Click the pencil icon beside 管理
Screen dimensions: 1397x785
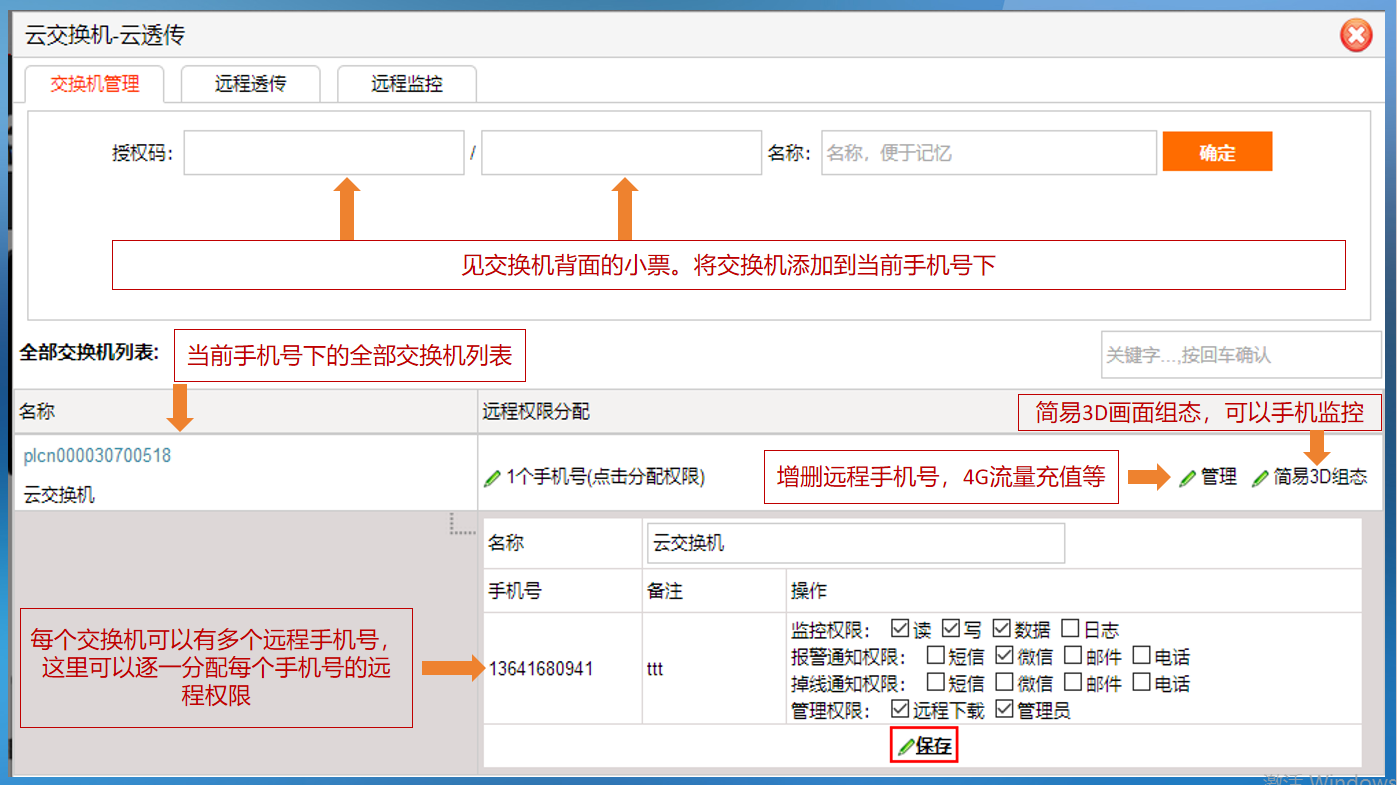point(1187,478)
